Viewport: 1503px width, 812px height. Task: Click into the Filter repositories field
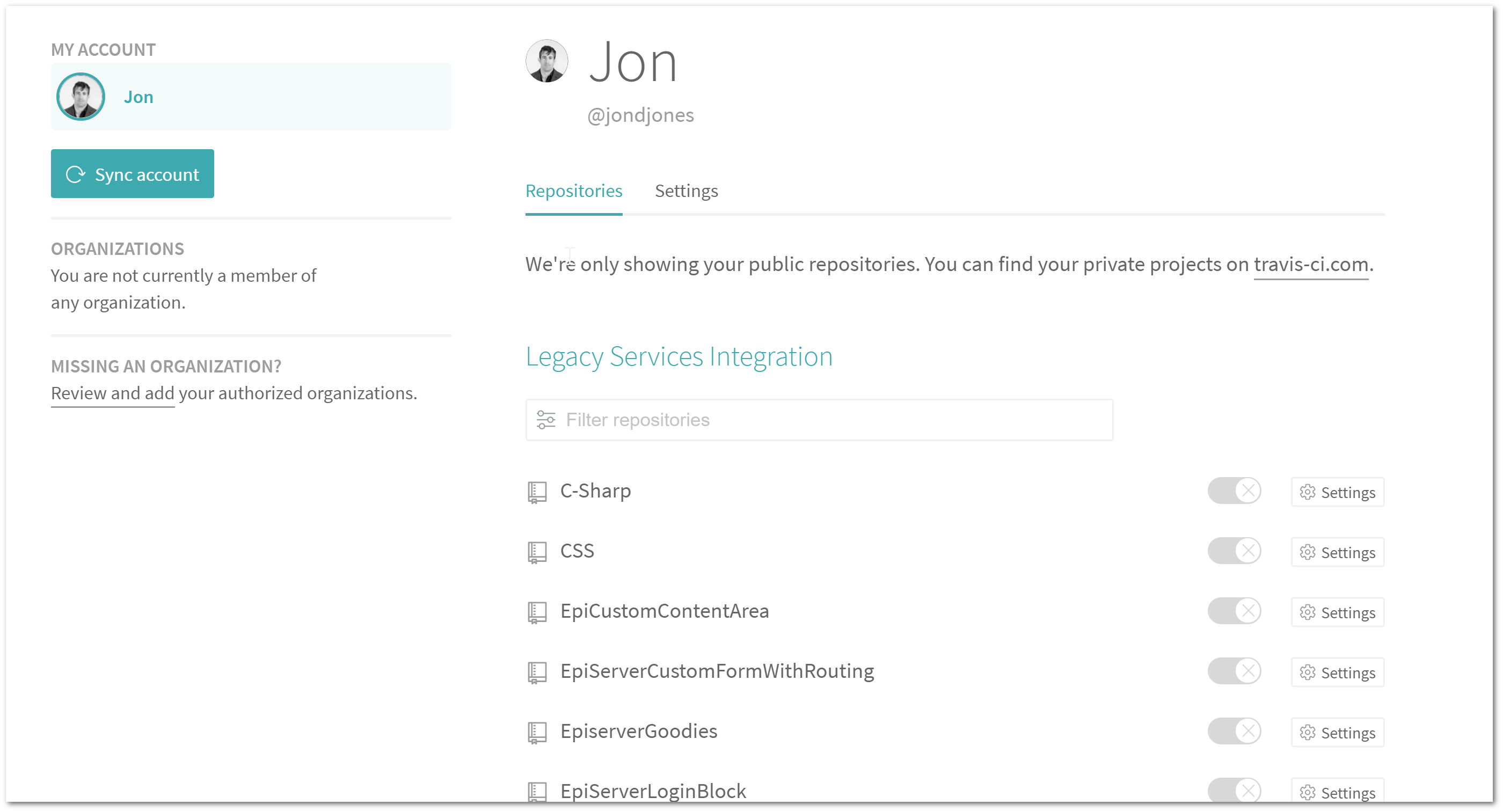coord(819,420)
